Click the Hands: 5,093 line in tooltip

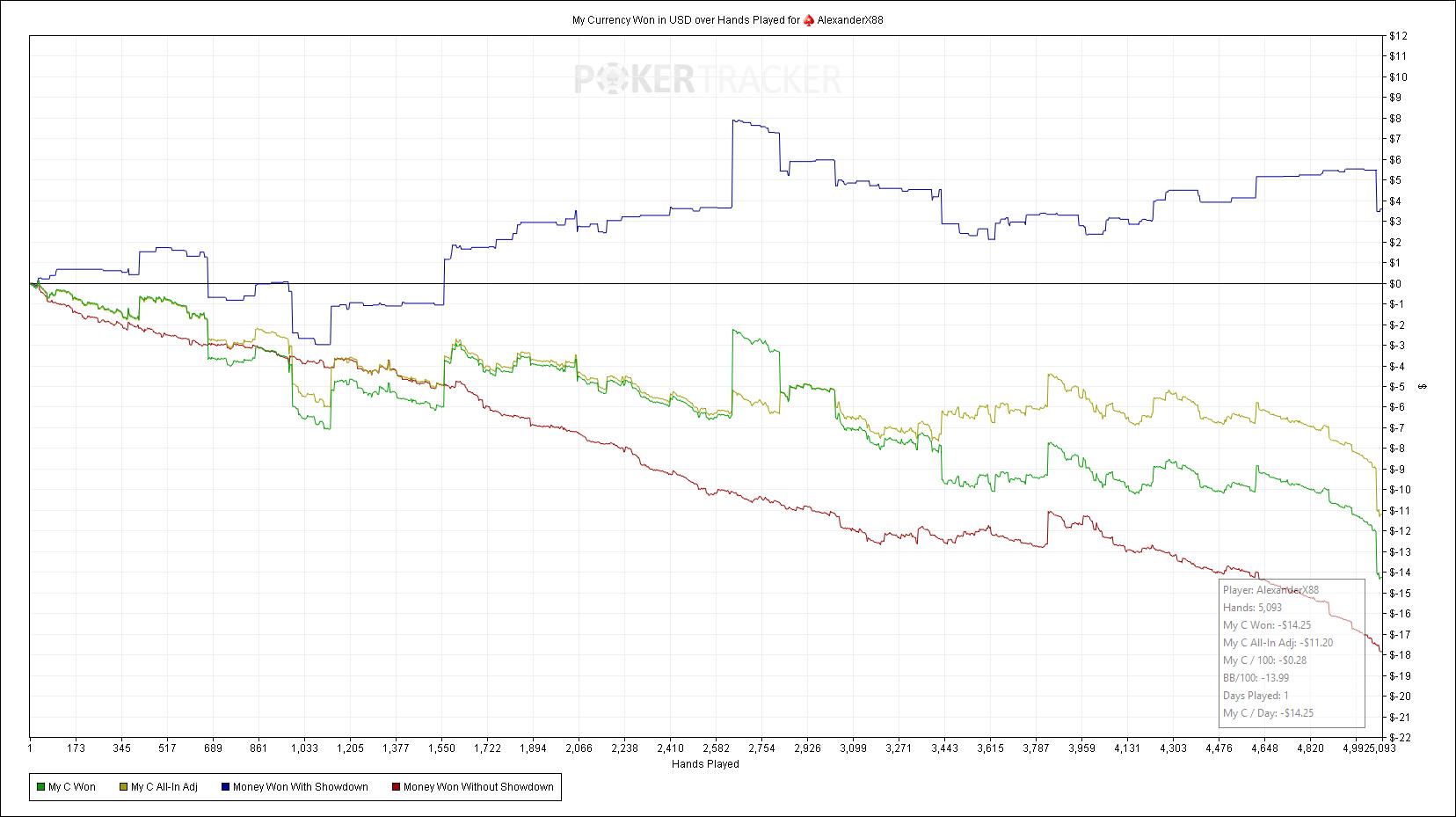tap(1252, 608)
